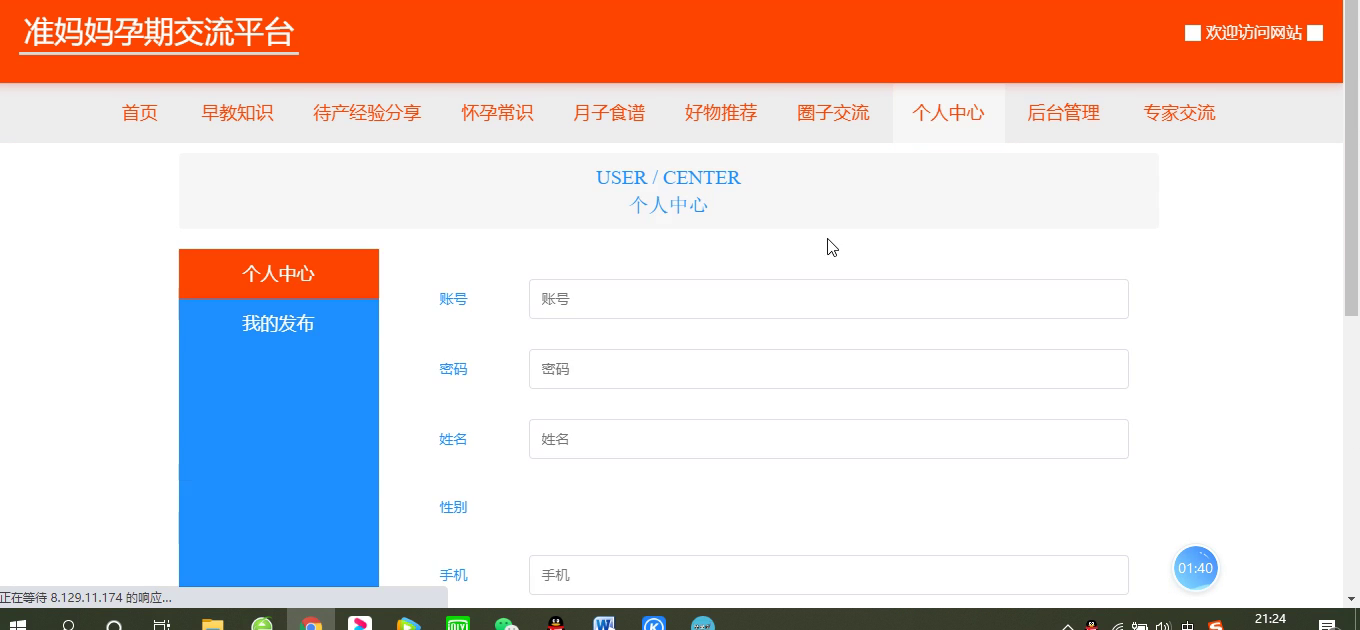Open the QQ penguin taskbar icon
Image resolution: width=1360 pixels, height=630 pixels.
tap(557, 623)
